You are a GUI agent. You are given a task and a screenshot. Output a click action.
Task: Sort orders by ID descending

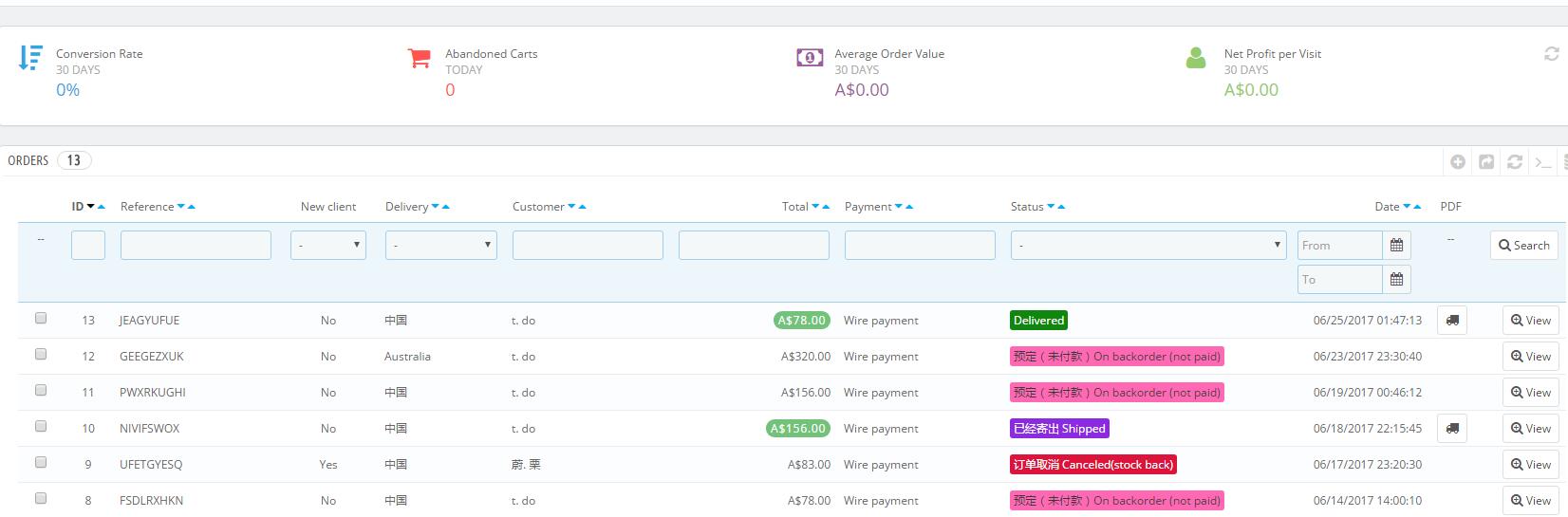(91, 207)
